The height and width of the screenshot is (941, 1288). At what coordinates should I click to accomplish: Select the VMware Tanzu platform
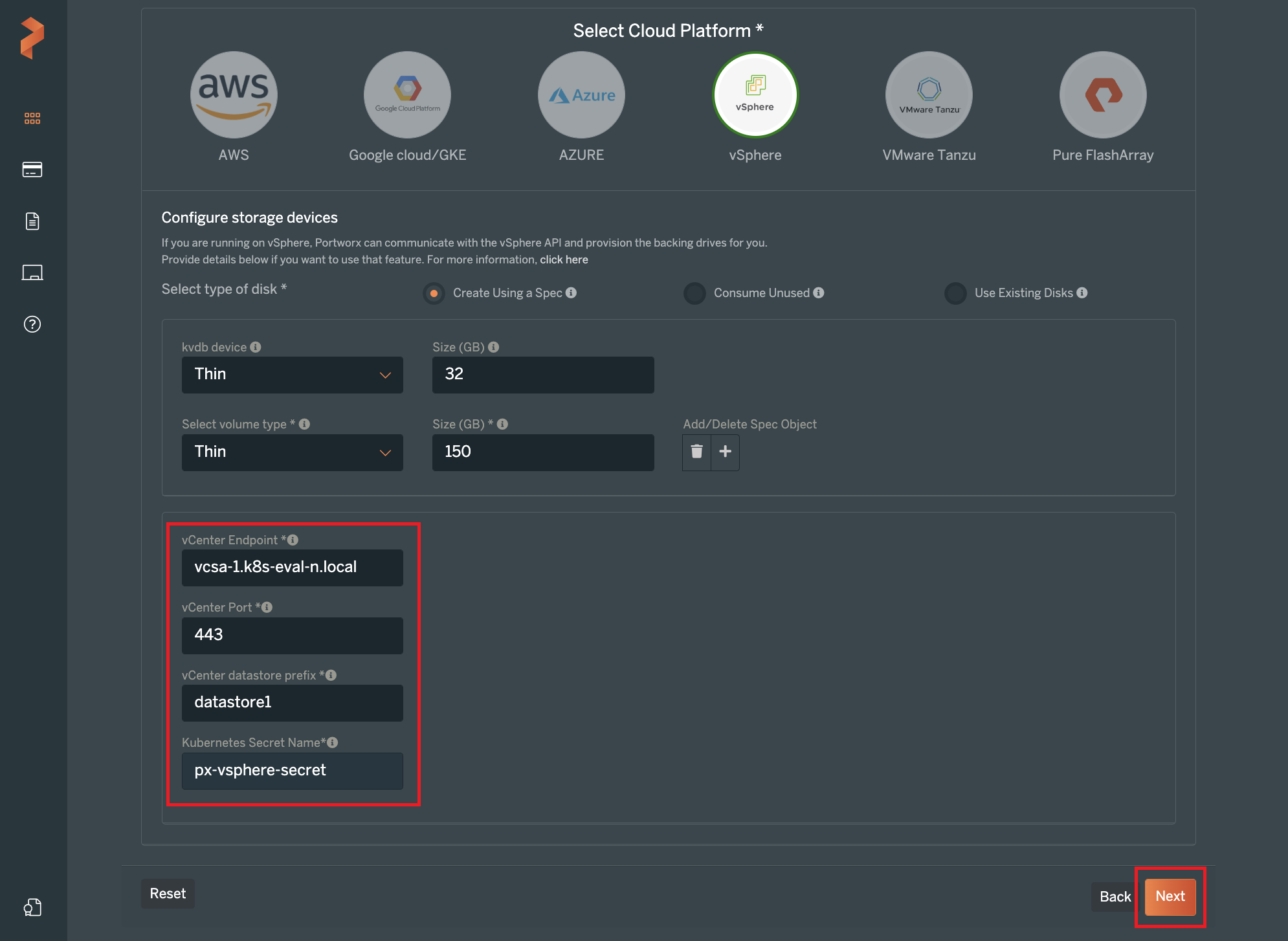coord(929,95)
